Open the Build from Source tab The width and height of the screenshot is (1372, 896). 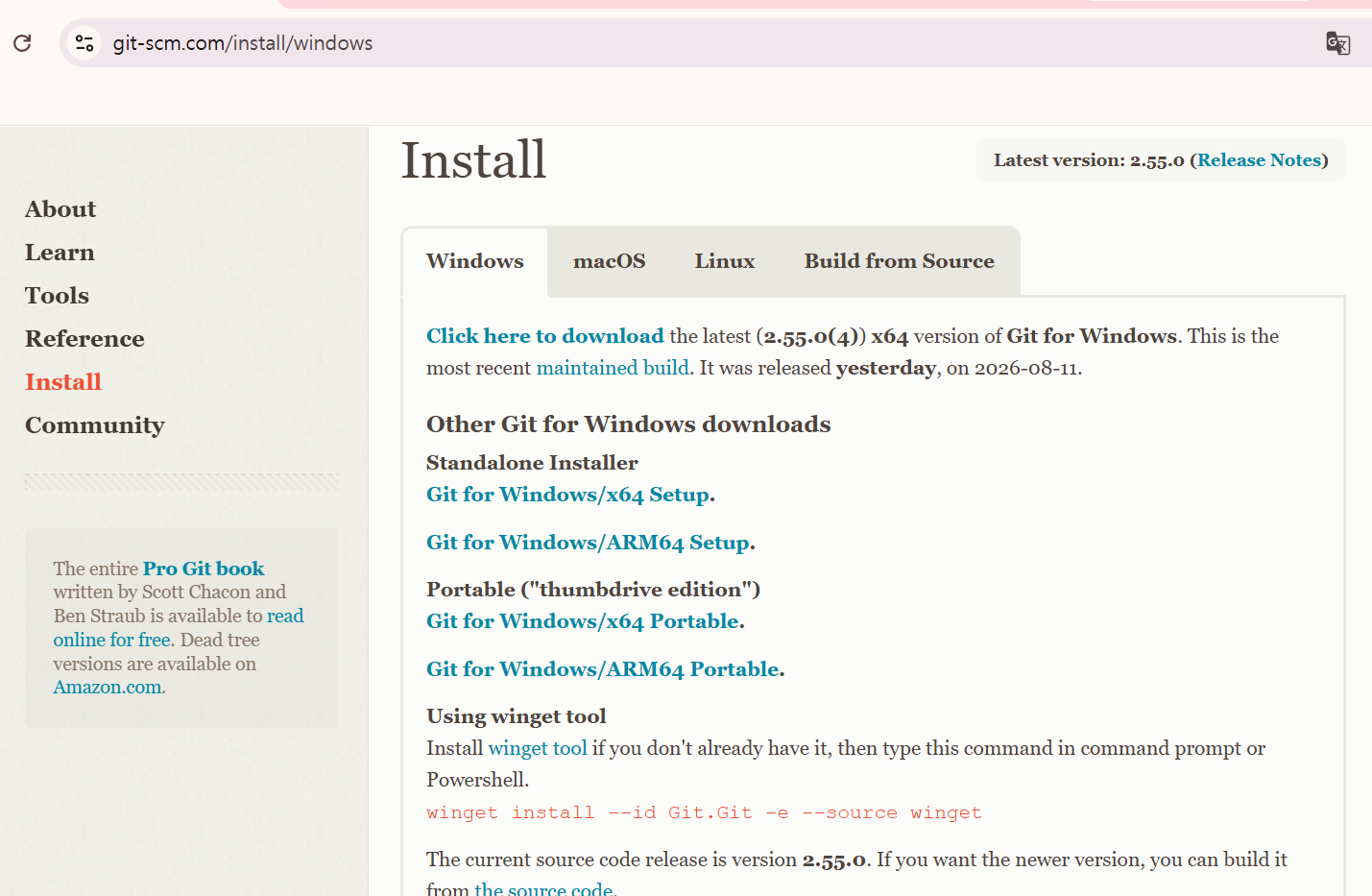[900, 261]
